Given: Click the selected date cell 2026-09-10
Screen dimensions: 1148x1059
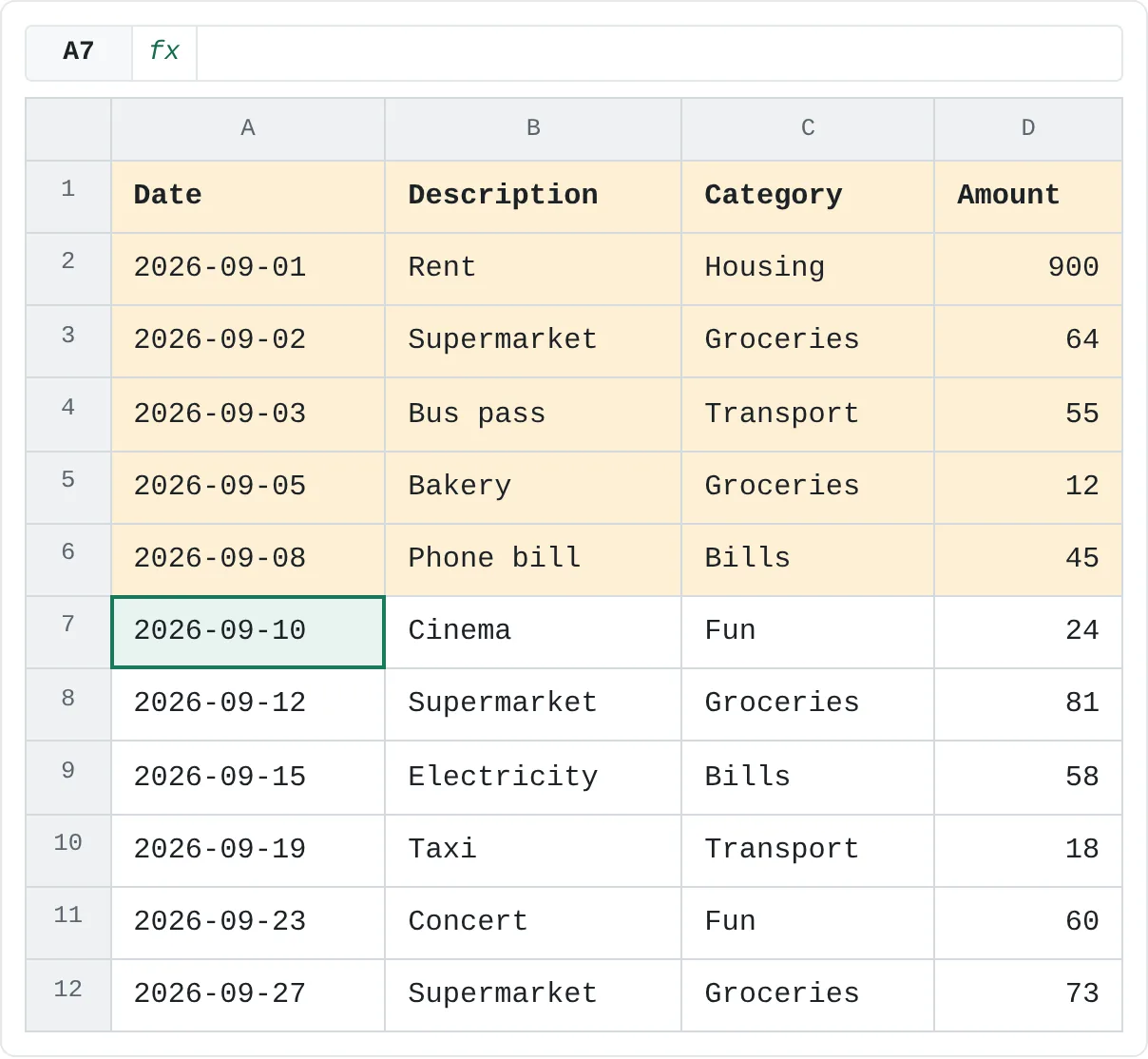Looking at the screenshot, I should [248, 632].
